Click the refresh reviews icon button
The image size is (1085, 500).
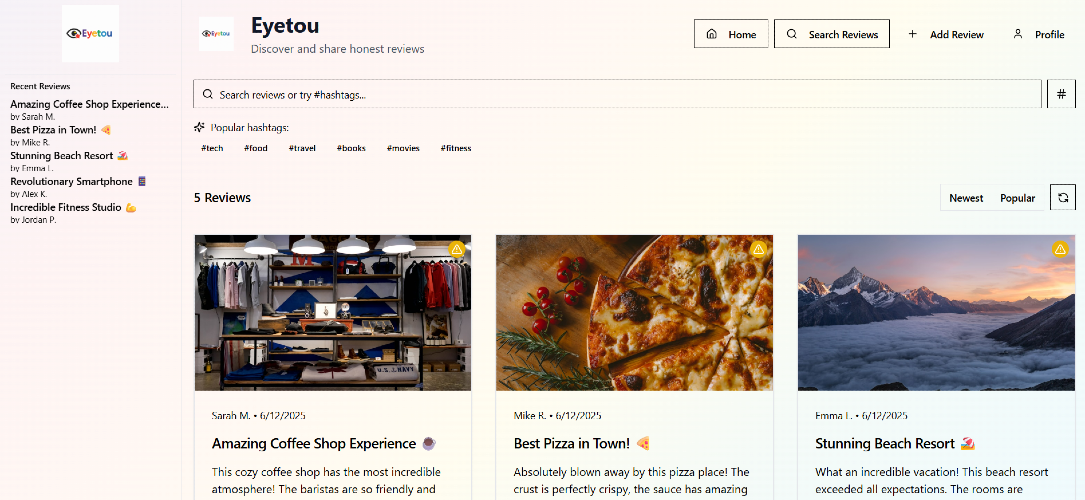(x=1063, y=198)
